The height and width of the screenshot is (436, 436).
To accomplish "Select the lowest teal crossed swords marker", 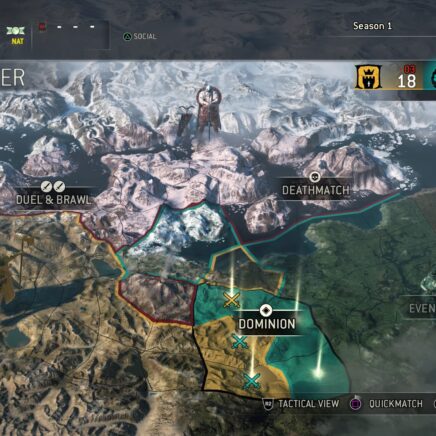I will click(252, 381).
